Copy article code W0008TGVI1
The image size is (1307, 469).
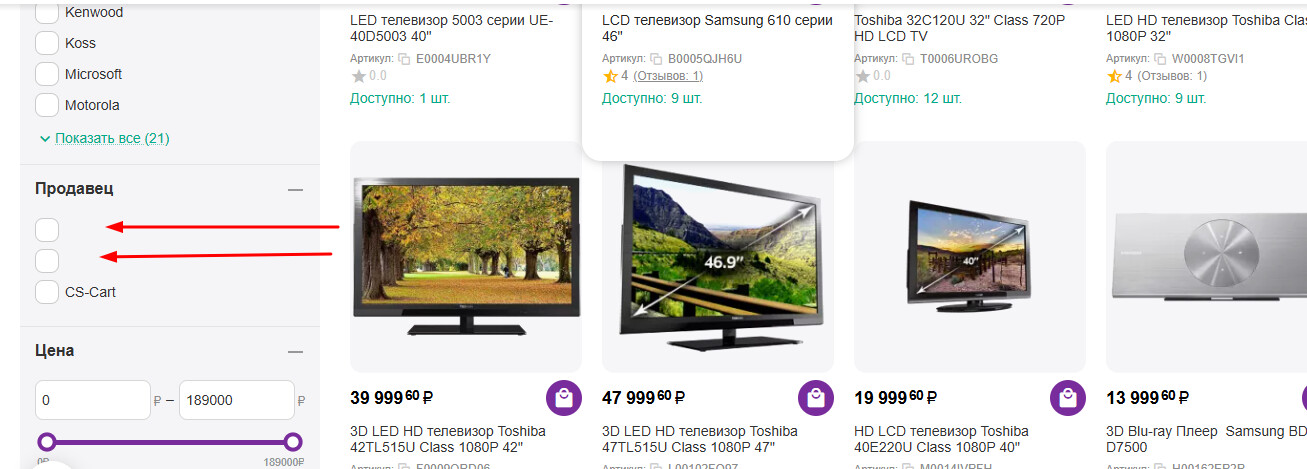1161,59
